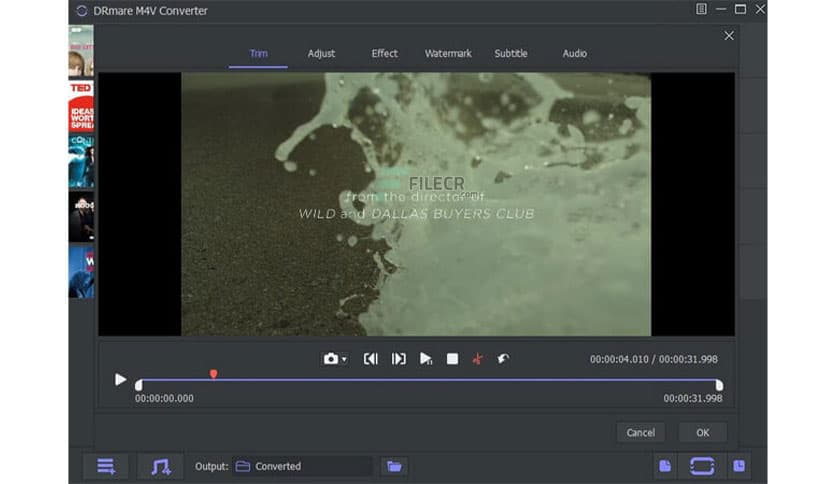836x484 pixels.
Task: Switch to the Audio tab
Action: 574,53
